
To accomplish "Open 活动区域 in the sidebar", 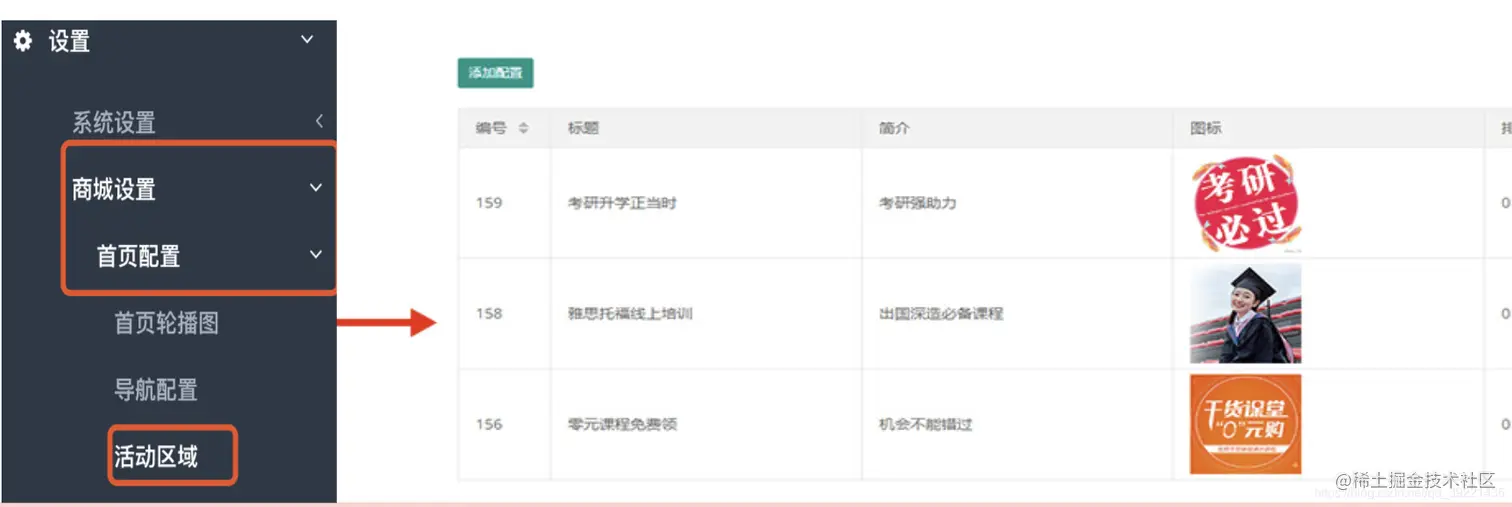I will 156,457.
